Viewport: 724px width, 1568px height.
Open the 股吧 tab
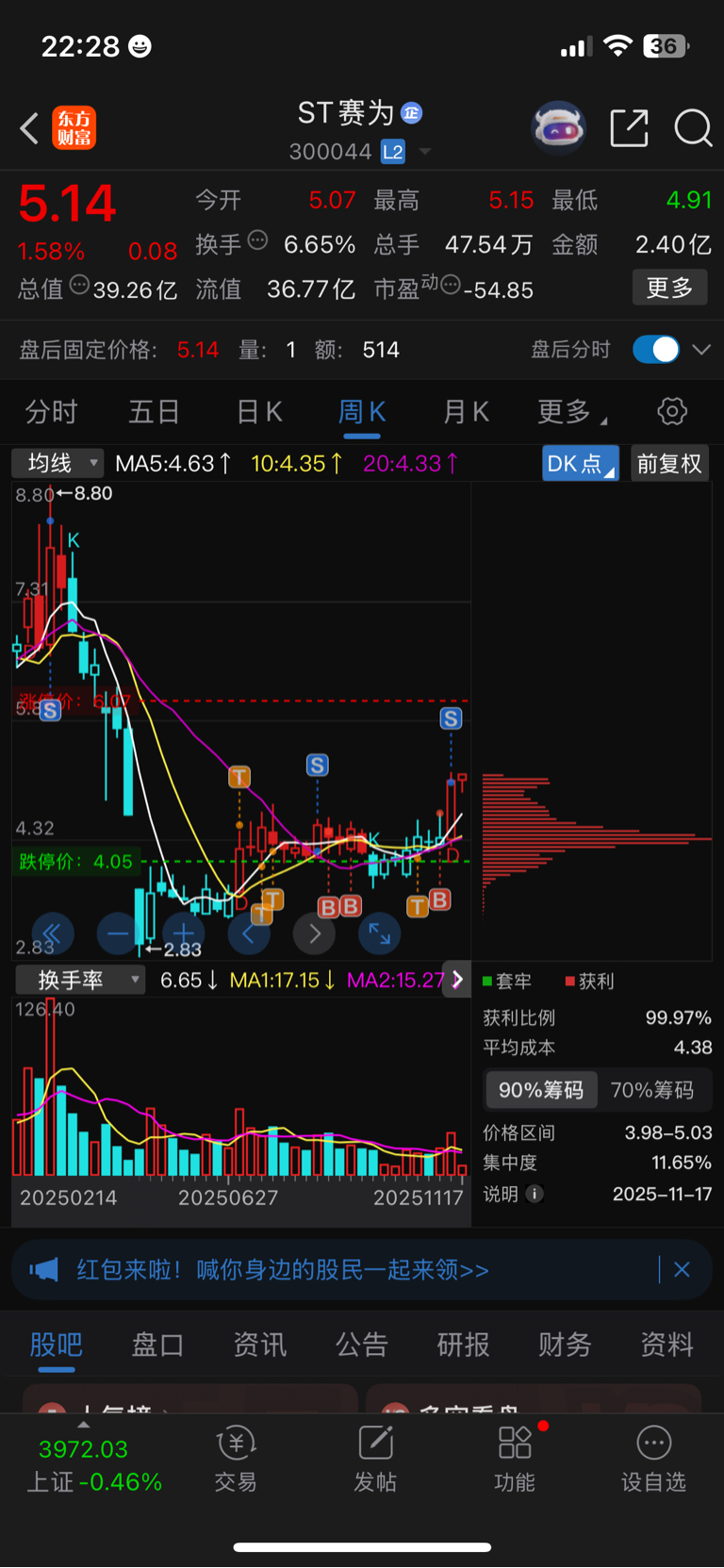point(57,1345)
